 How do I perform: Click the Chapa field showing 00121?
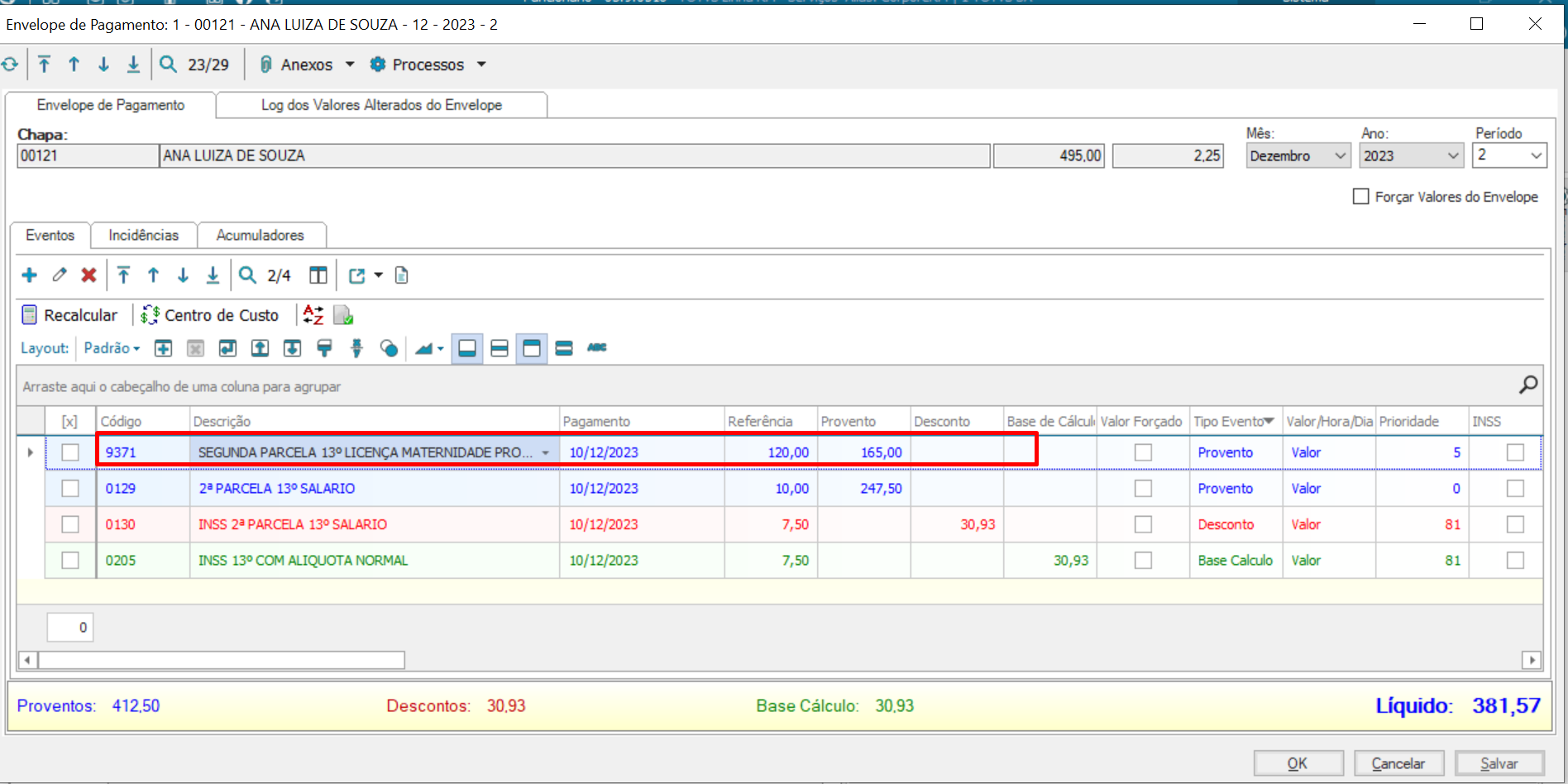[88, 155]
